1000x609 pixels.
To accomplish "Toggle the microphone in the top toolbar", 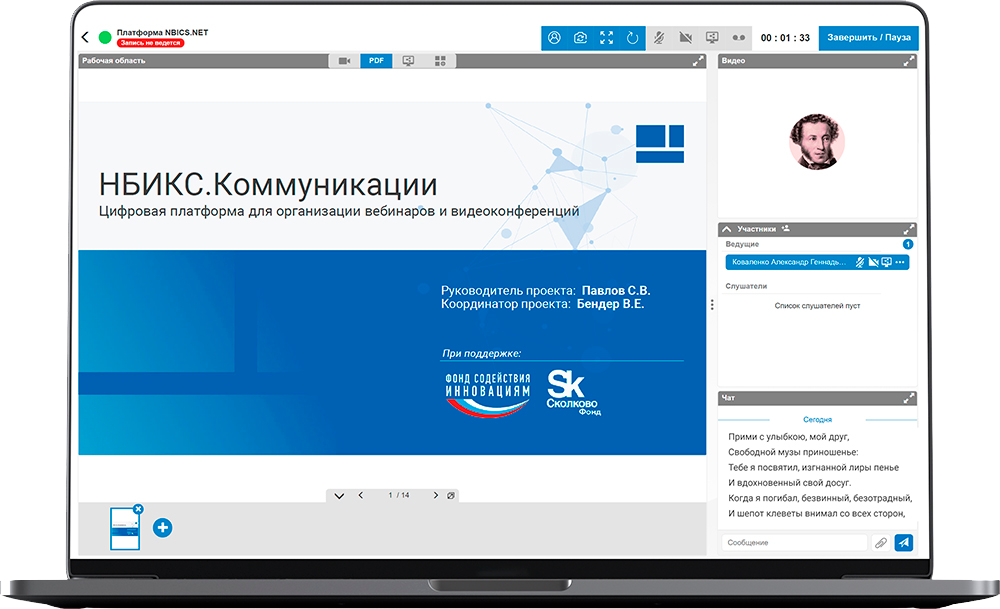I will click(660, 38).
